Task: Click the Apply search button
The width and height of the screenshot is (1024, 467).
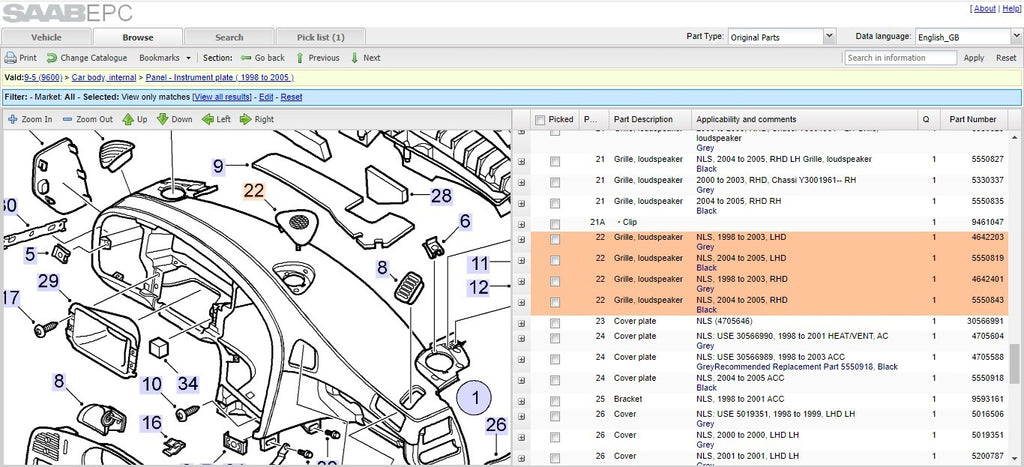Action: point(974,58)
